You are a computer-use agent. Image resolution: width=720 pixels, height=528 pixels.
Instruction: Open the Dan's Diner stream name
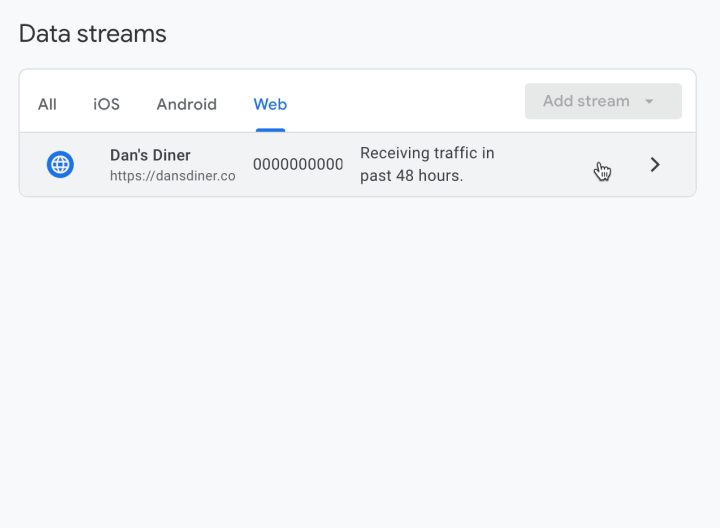point(150,155)
